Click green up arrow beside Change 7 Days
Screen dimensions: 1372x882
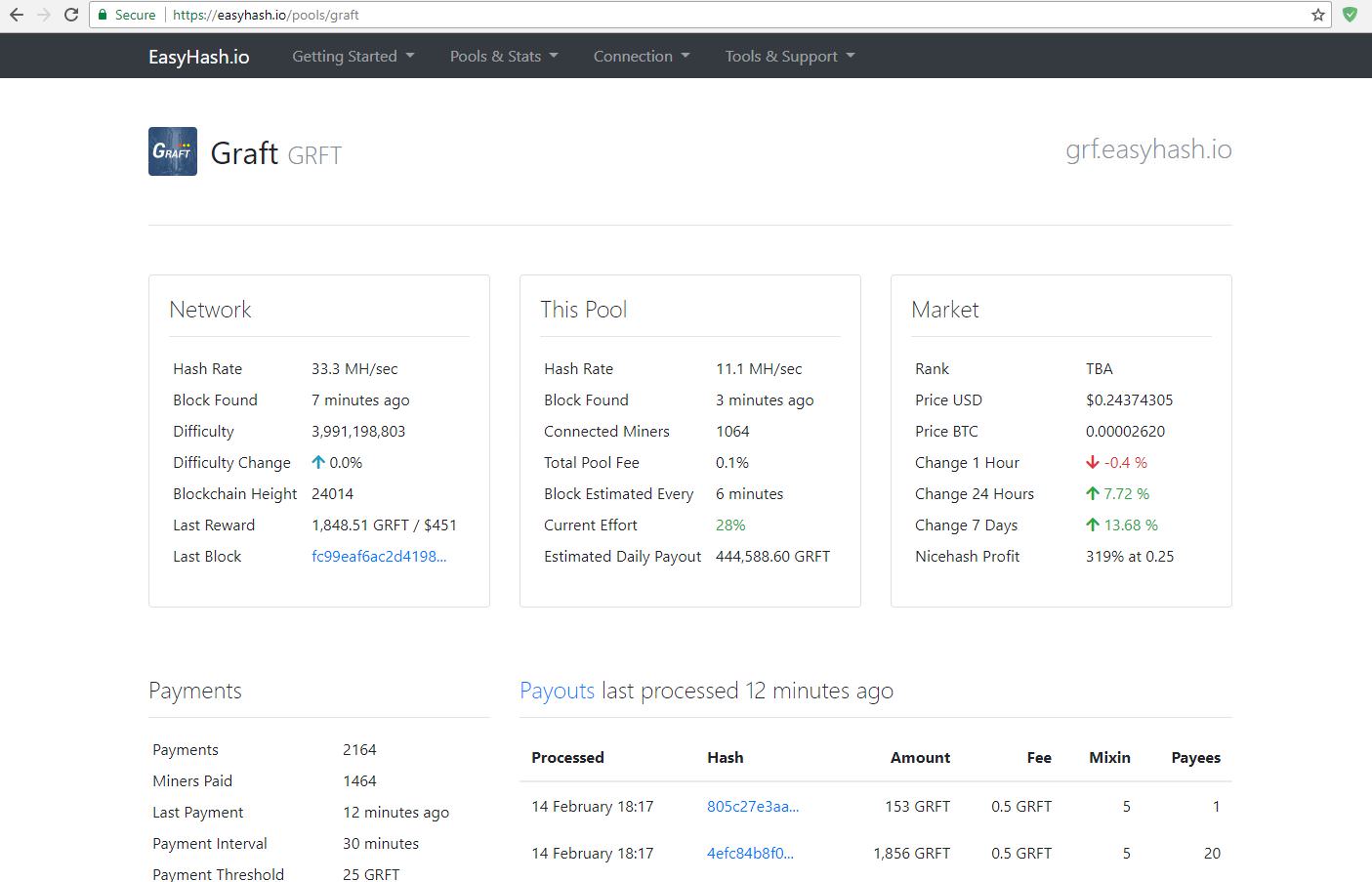pyautogui.click(x=1093, y=525)
